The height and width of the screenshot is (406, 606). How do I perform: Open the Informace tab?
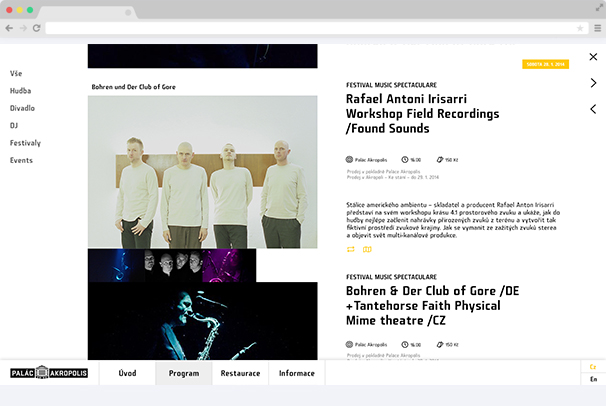(296, 373)
